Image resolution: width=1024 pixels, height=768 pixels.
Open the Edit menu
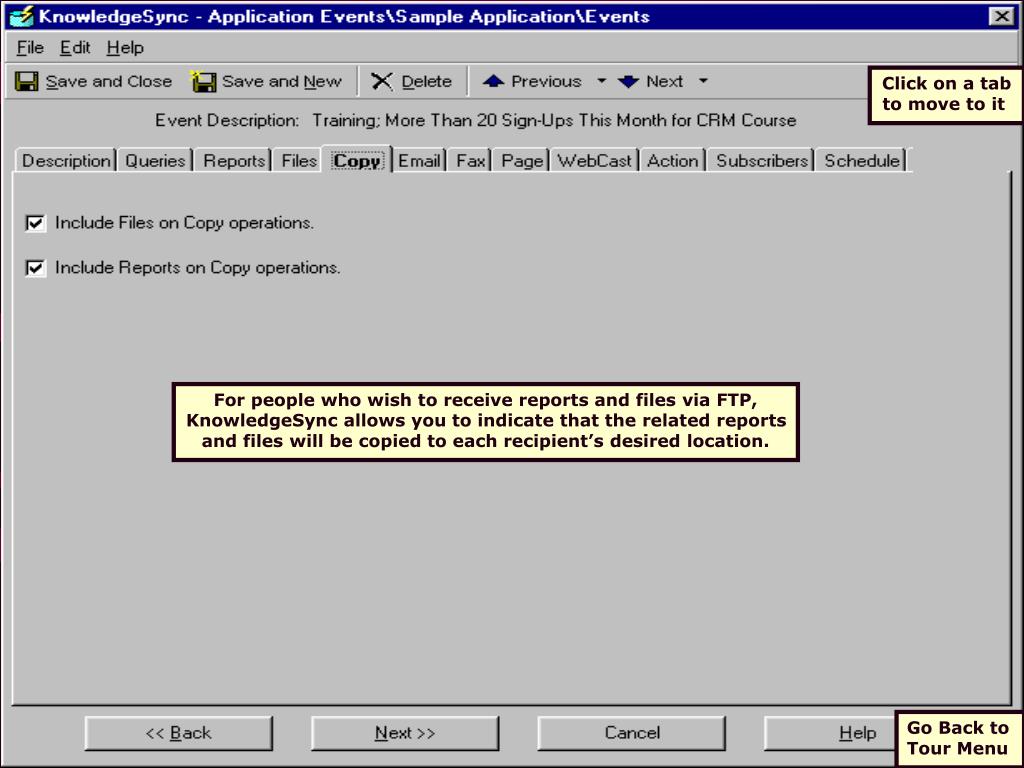coord(75,48)
